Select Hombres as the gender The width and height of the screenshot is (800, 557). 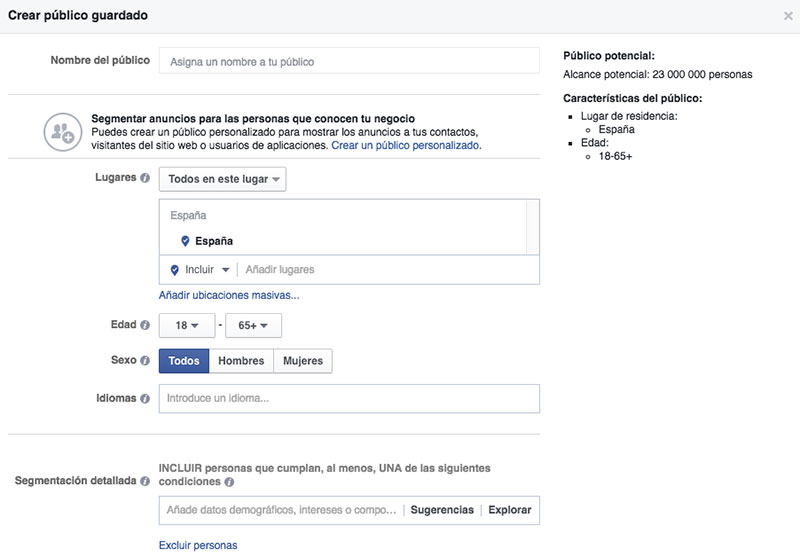click(x=241, y=361)
